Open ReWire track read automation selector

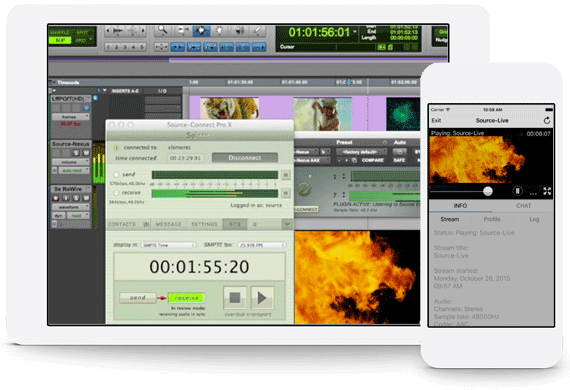pos(78,216)
